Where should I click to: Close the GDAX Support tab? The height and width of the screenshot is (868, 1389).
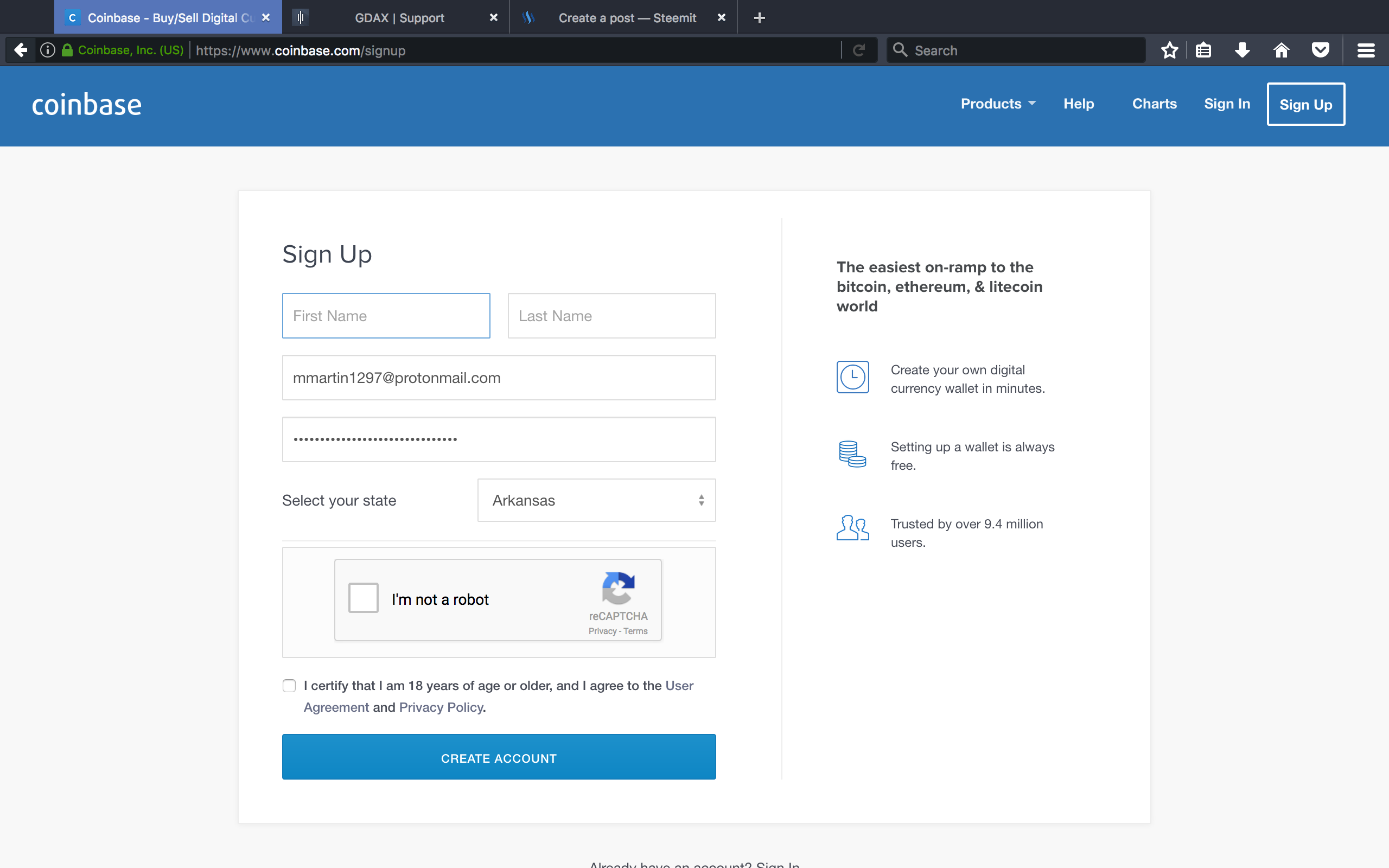coord(494,18)
